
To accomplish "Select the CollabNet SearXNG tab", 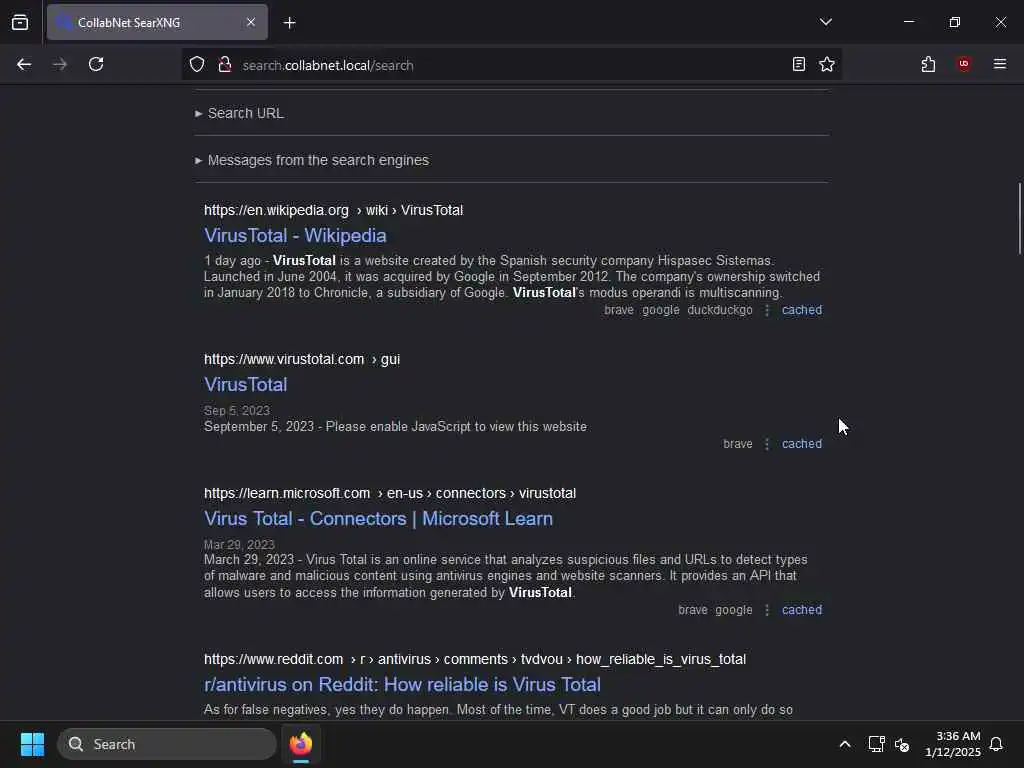I will point(157,22).
